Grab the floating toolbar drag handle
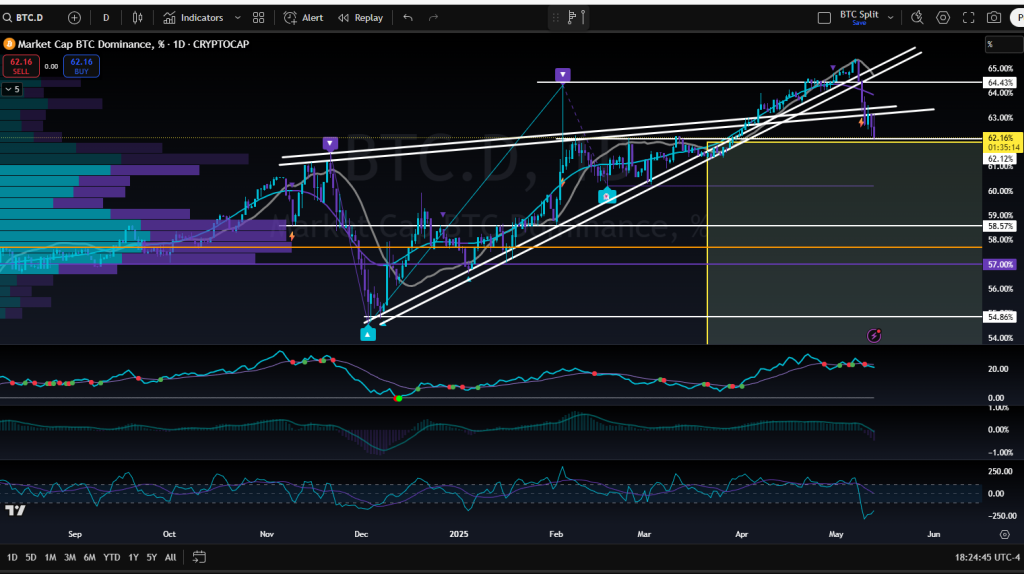 556,18
